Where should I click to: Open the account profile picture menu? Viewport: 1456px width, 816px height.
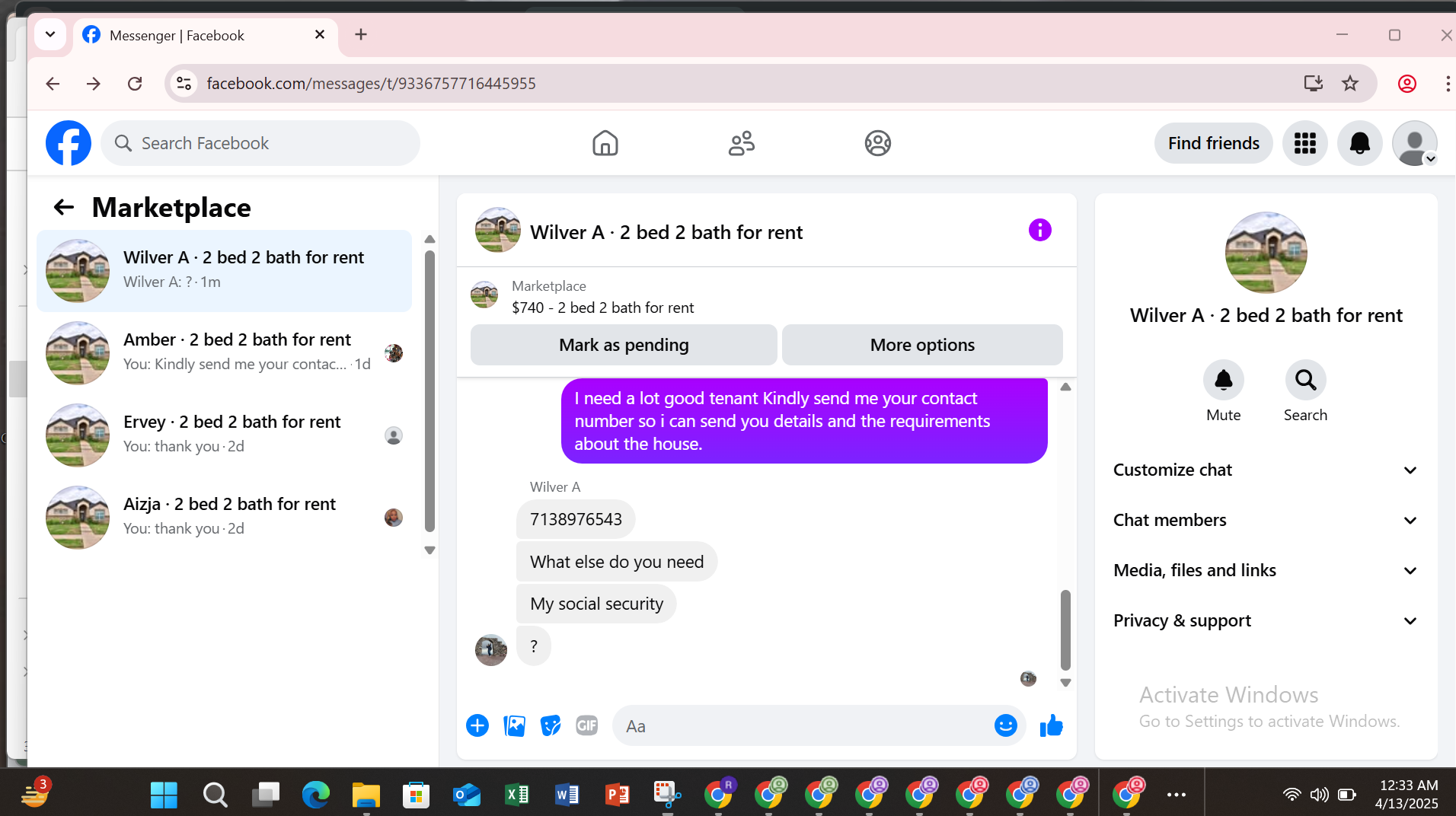click(1415, 143)
